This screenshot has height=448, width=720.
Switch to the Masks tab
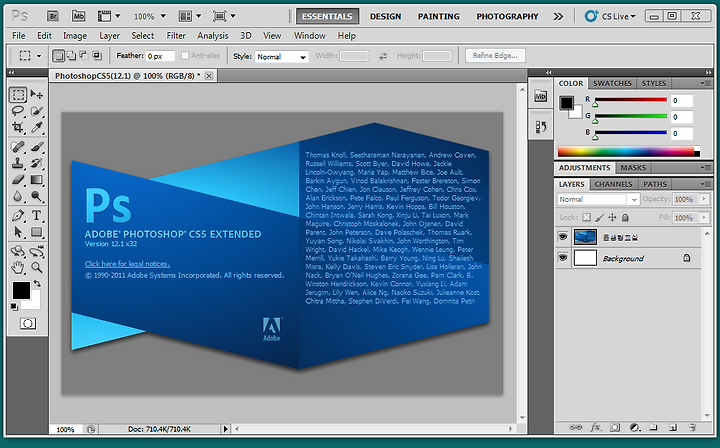[633, 168]
